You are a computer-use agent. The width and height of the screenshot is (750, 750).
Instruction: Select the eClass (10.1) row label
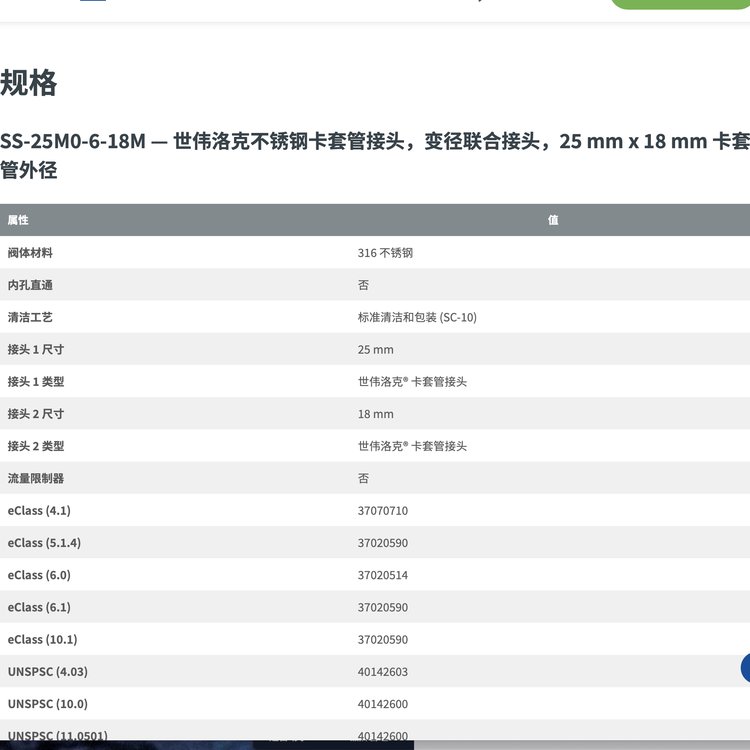tap(42, 639)
